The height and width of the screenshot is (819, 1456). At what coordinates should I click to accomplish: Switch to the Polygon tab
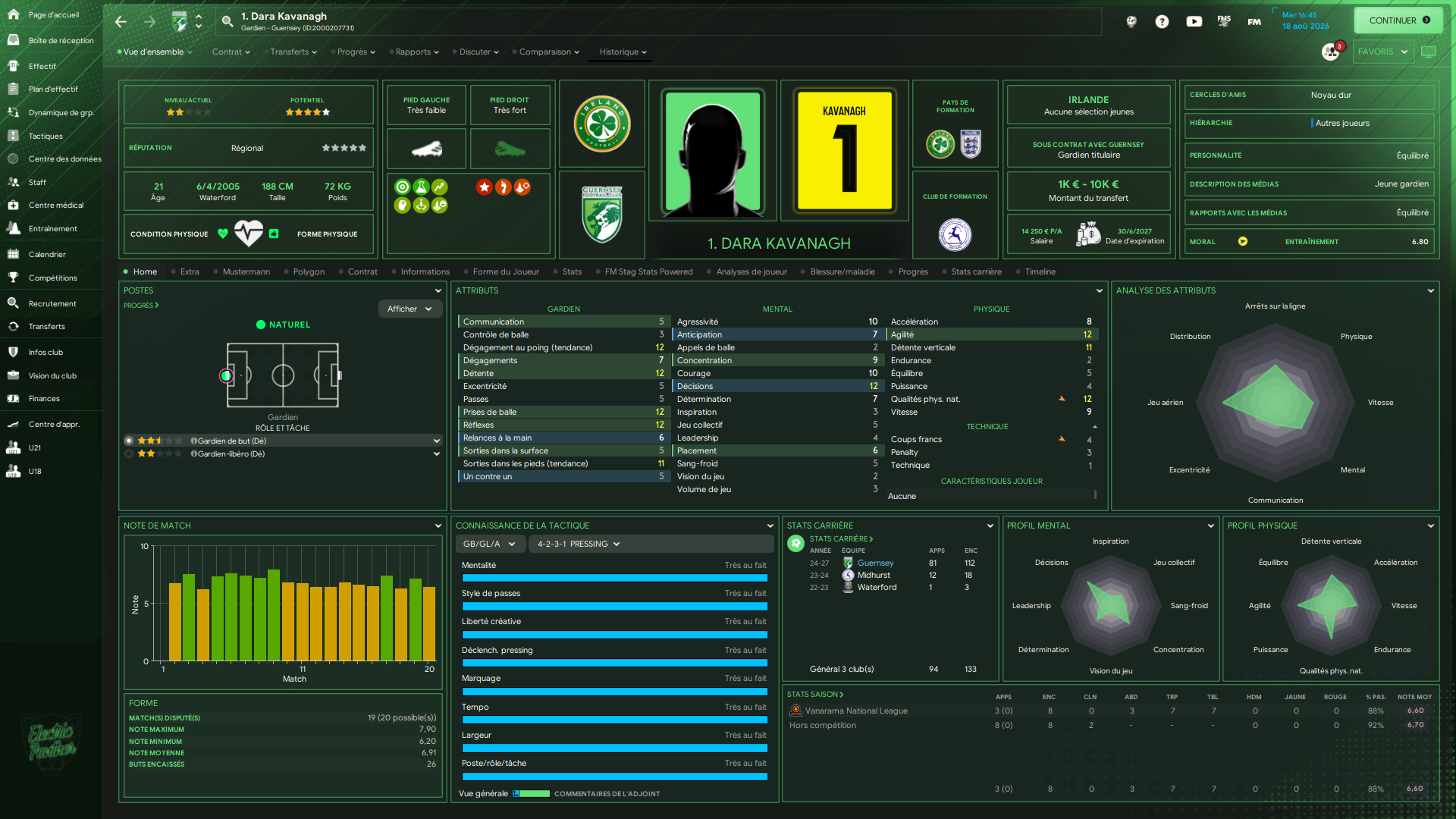309,271
